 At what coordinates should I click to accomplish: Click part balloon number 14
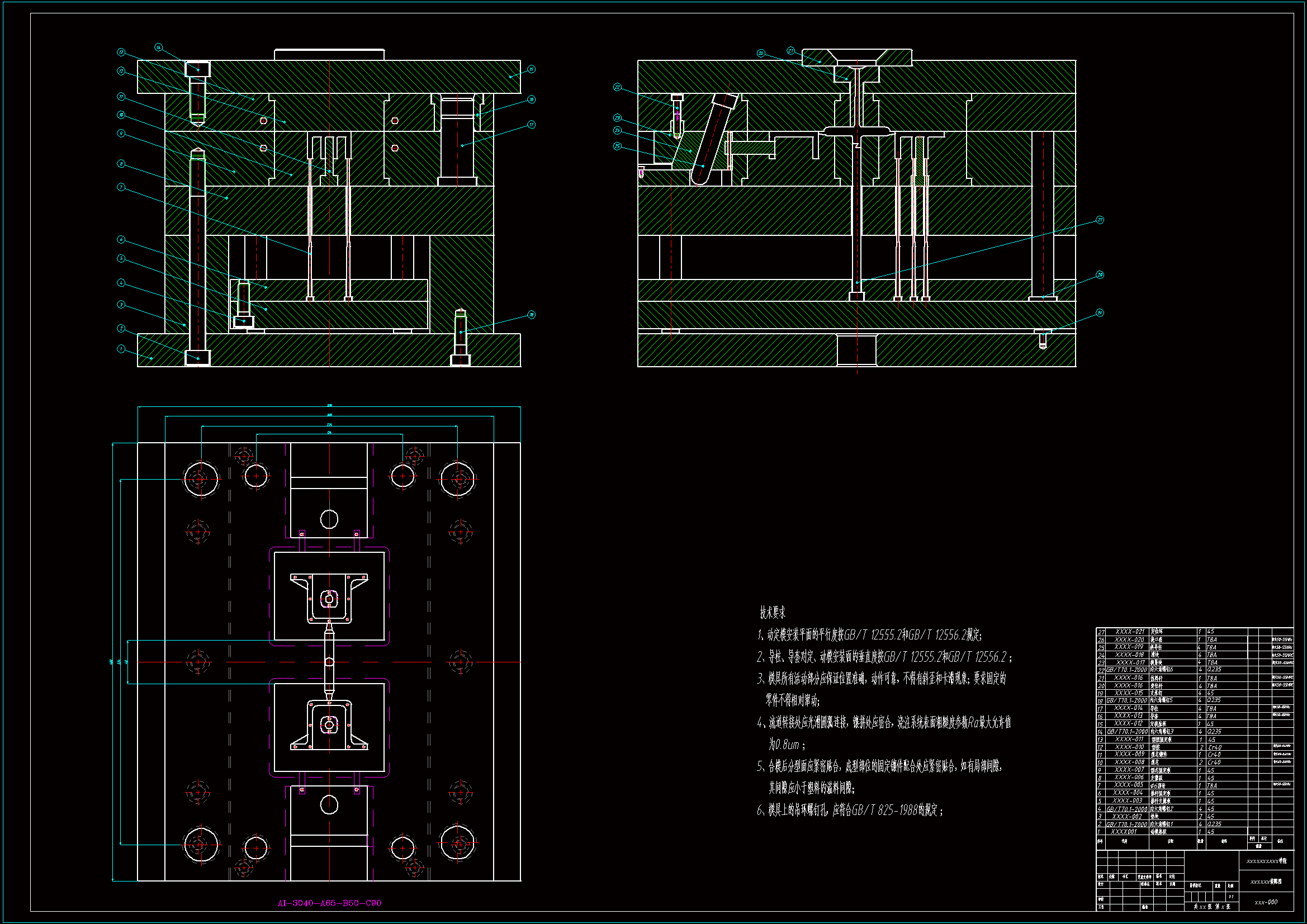tap(158, 48)
